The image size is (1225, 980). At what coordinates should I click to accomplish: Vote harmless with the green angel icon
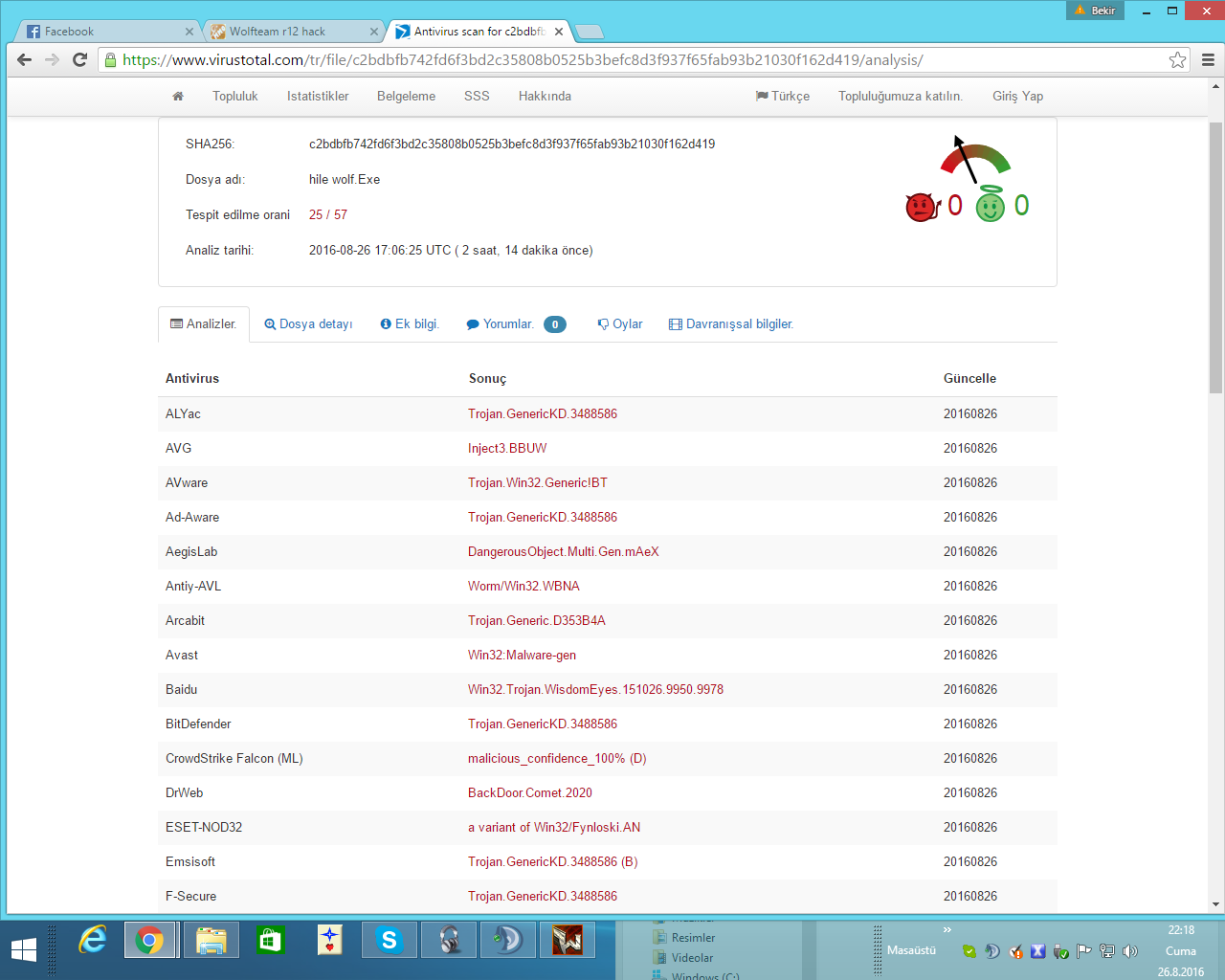pos(991,205)
